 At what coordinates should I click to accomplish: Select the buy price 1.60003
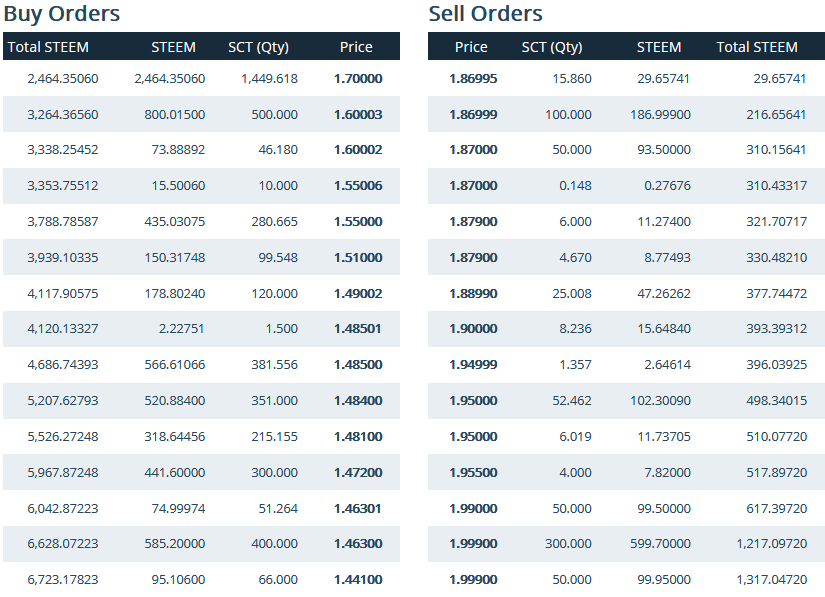click(358, 114)
